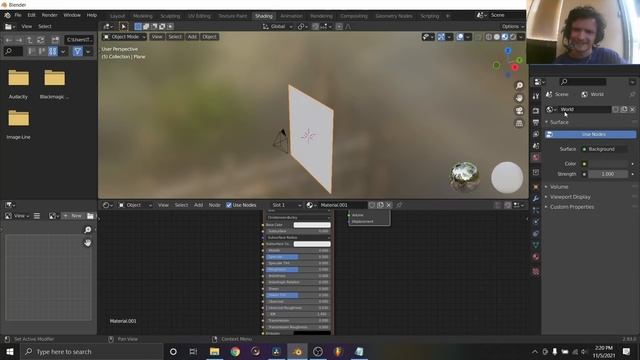Click New image button in image editor
The height and width of the screenshot is (360, 640).
click(73, 216)
